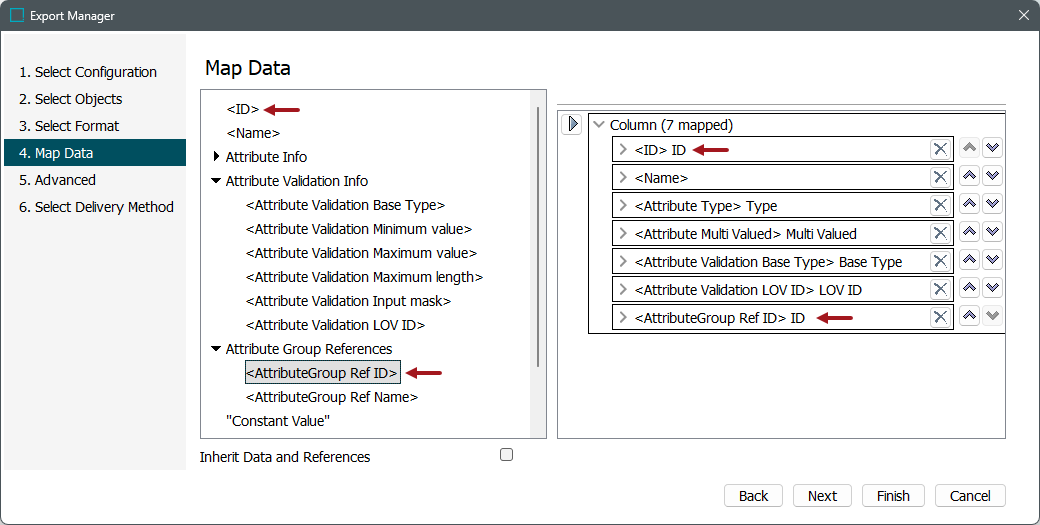Collapse the Column (7 mapped) list
This screenshot has height=525, width=1040.
pyautogui.click(x=599, y=125)
